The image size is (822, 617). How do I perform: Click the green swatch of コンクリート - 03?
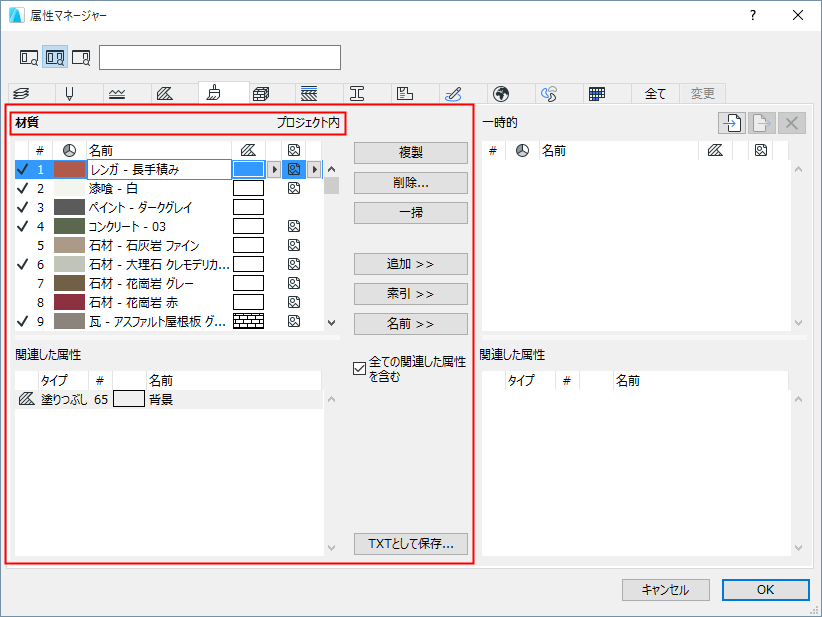[x=69, y=226]
